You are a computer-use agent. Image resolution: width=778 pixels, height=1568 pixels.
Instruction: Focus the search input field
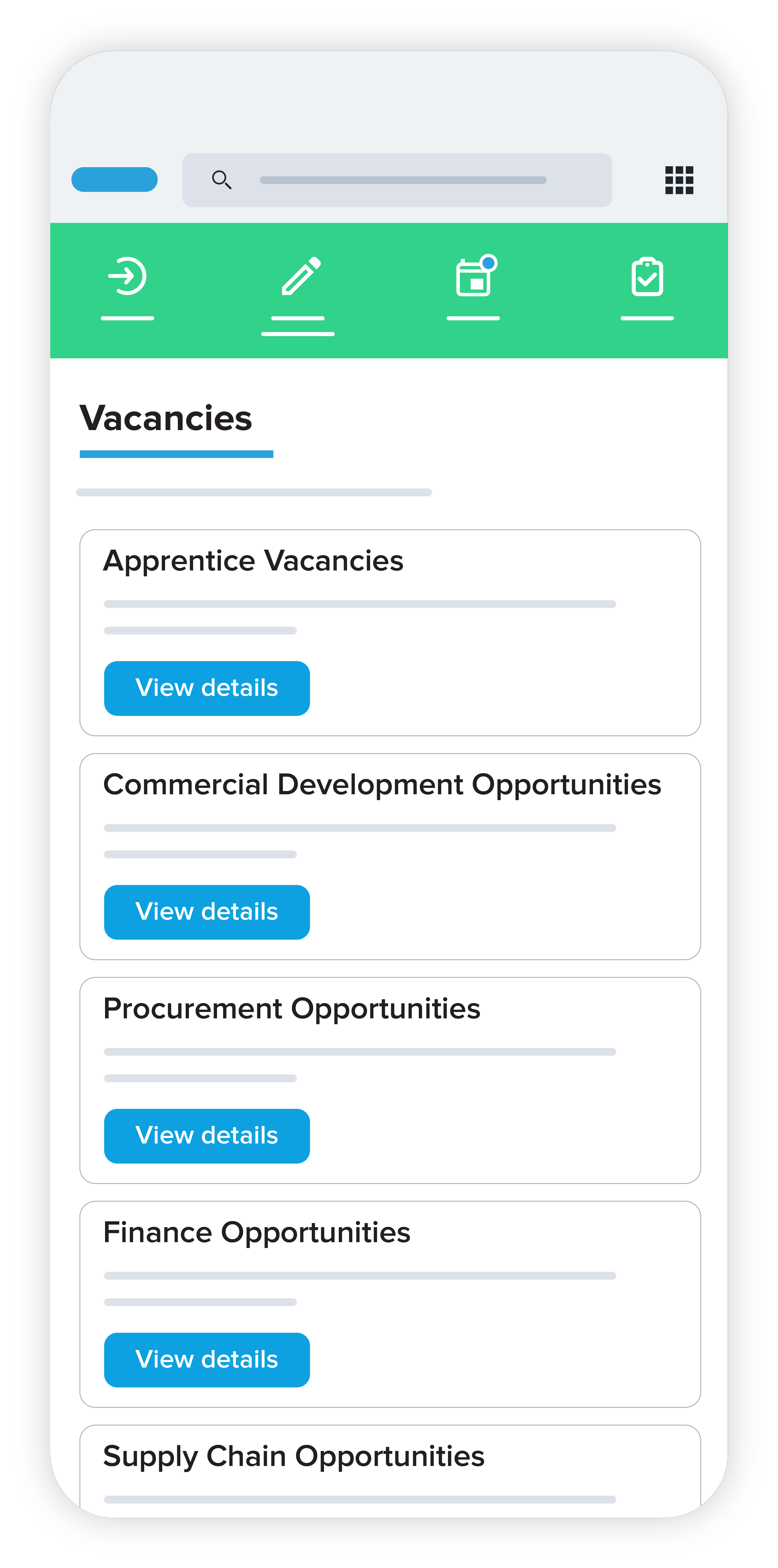pyautogui.click(x=403, y=180)
